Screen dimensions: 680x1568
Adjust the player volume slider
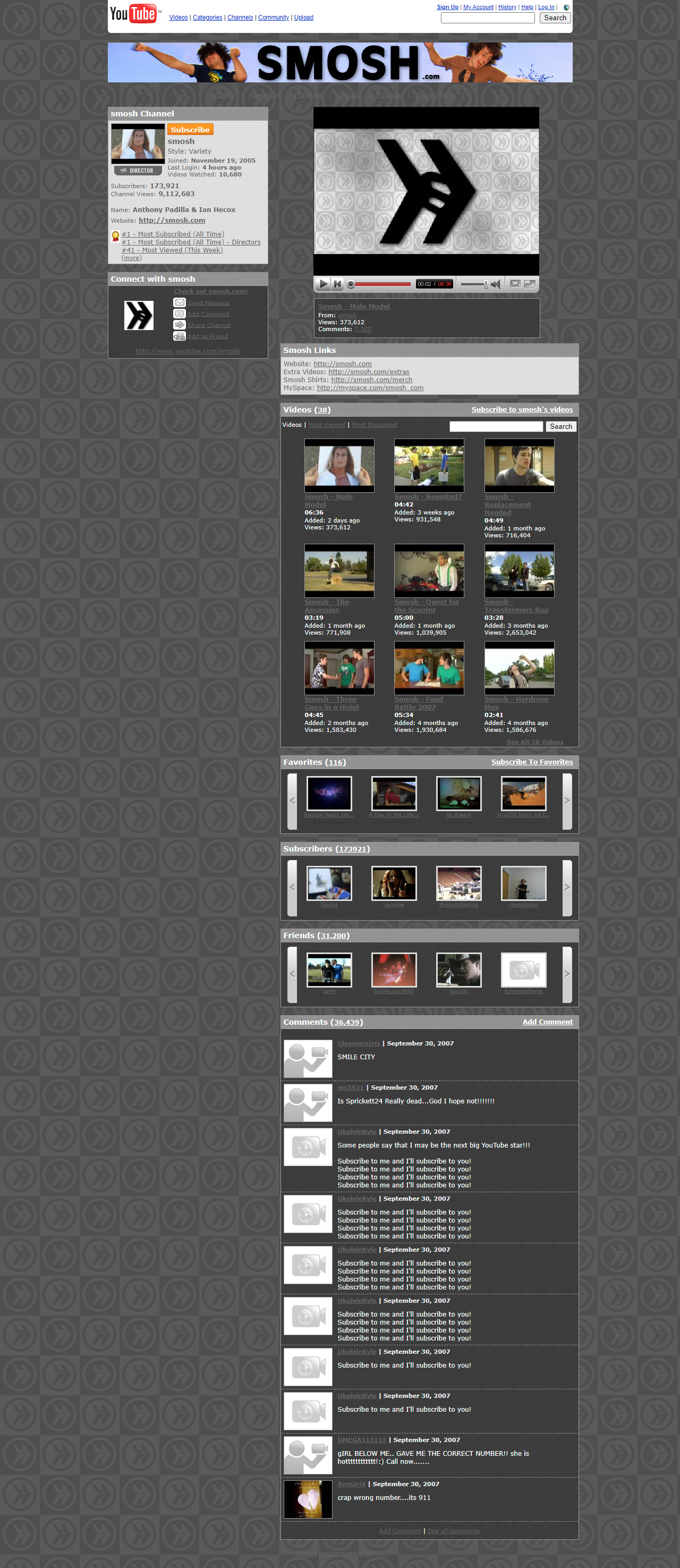[x=474, y=284]
